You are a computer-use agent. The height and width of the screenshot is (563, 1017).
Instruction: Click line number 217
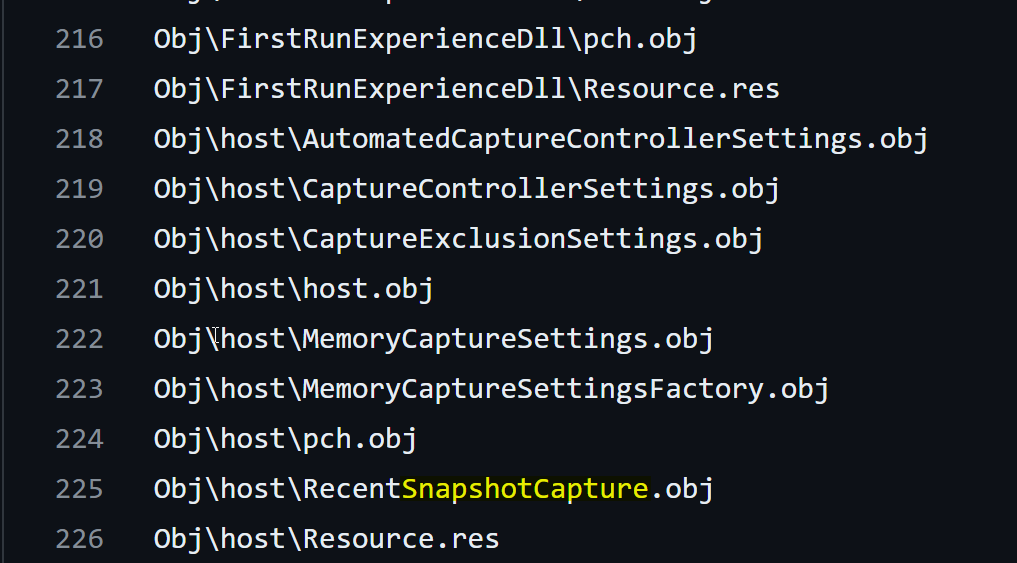coord(79,90)
